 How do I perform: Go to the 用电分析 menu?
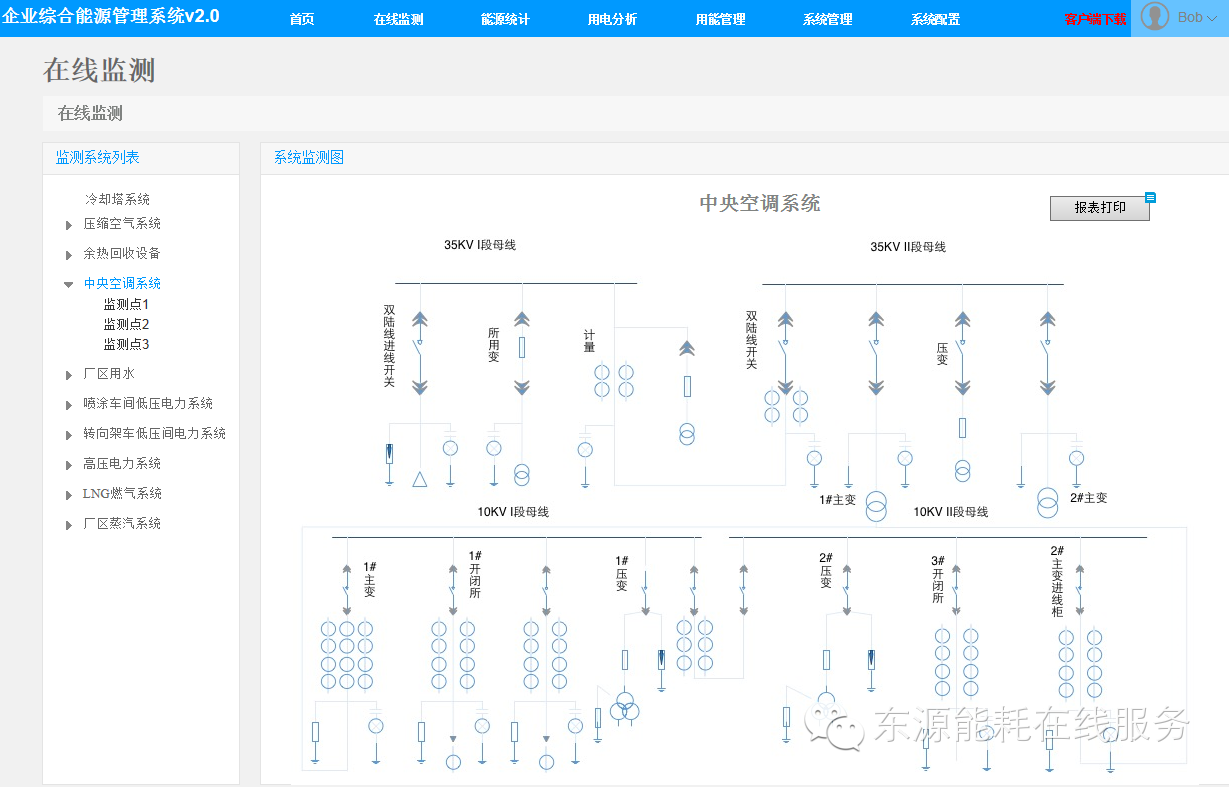[612, 19]
